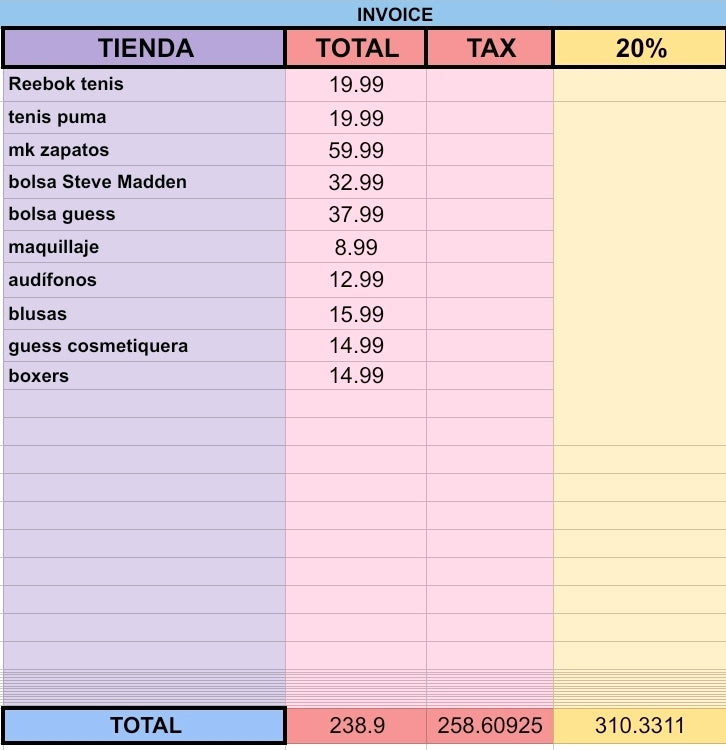The image size is (726, 750).
Task: Click the sum cell showing 238.9
Action: point(356,726)
